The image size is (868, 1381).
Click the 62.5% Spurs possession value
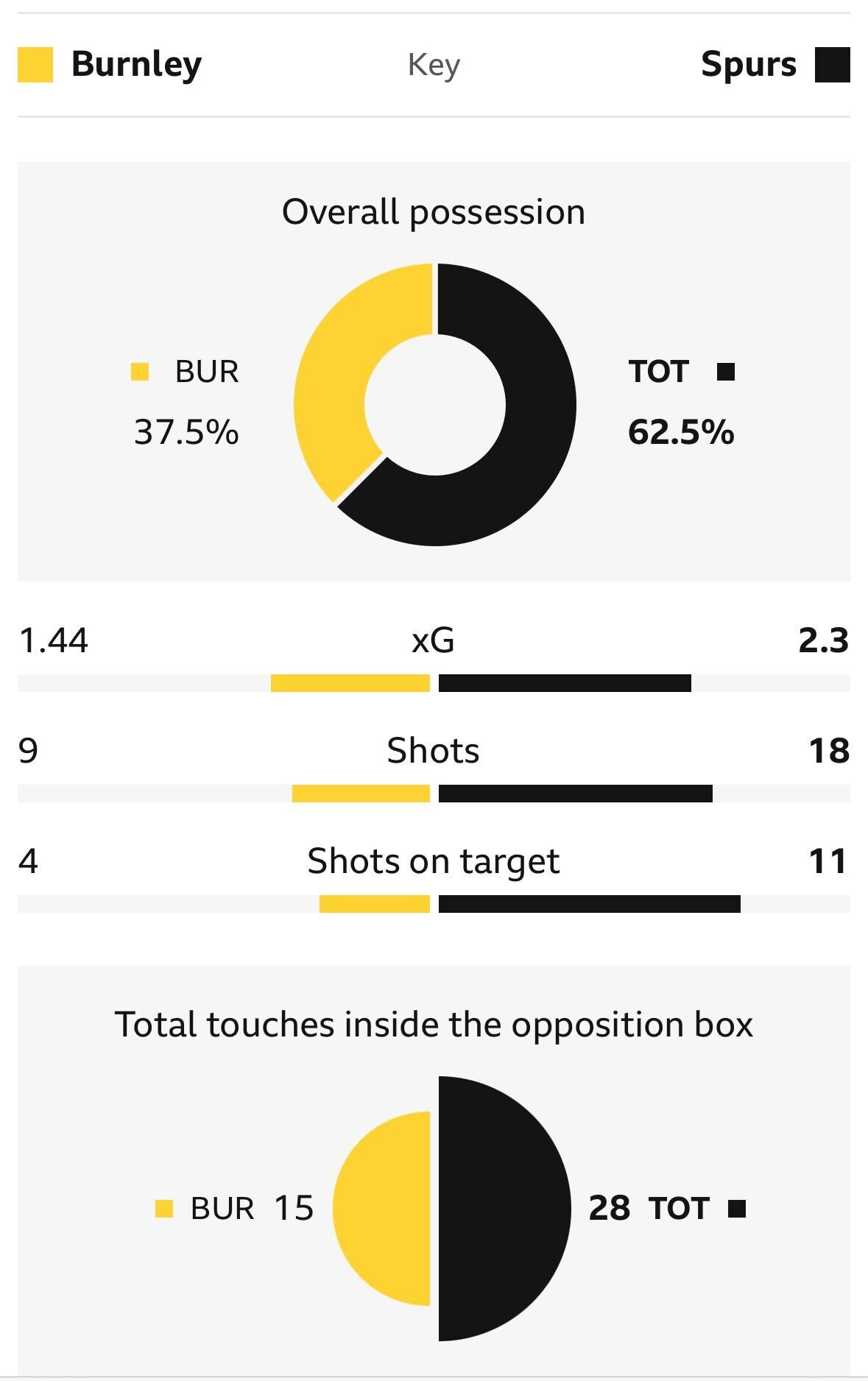point(681,432)
